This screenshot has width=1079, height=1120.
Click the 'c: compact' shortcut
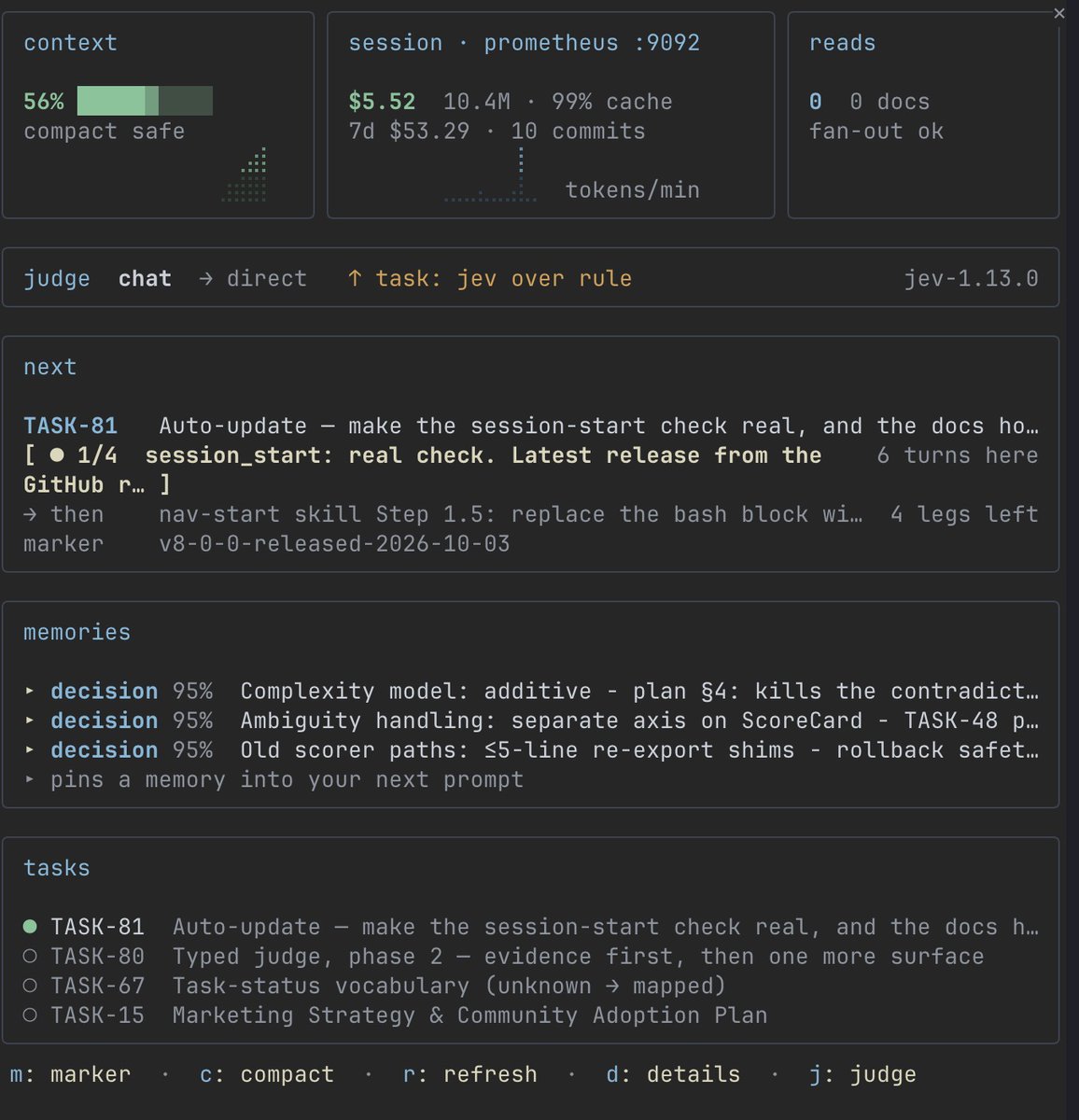pos(266,1075)
